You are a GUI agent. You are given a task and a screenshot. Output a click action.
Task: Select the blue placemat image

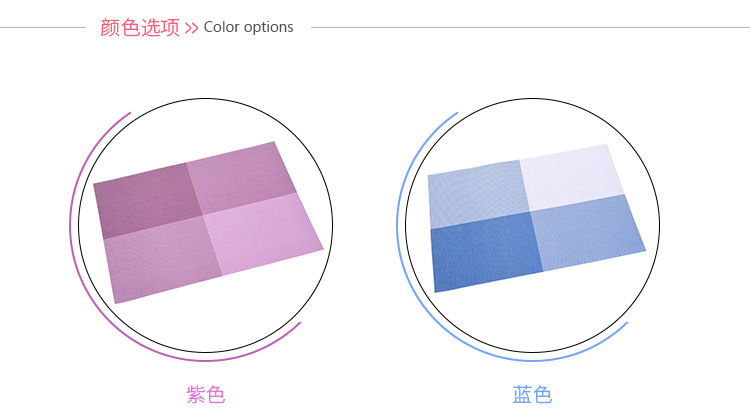[x=534, y=216]
